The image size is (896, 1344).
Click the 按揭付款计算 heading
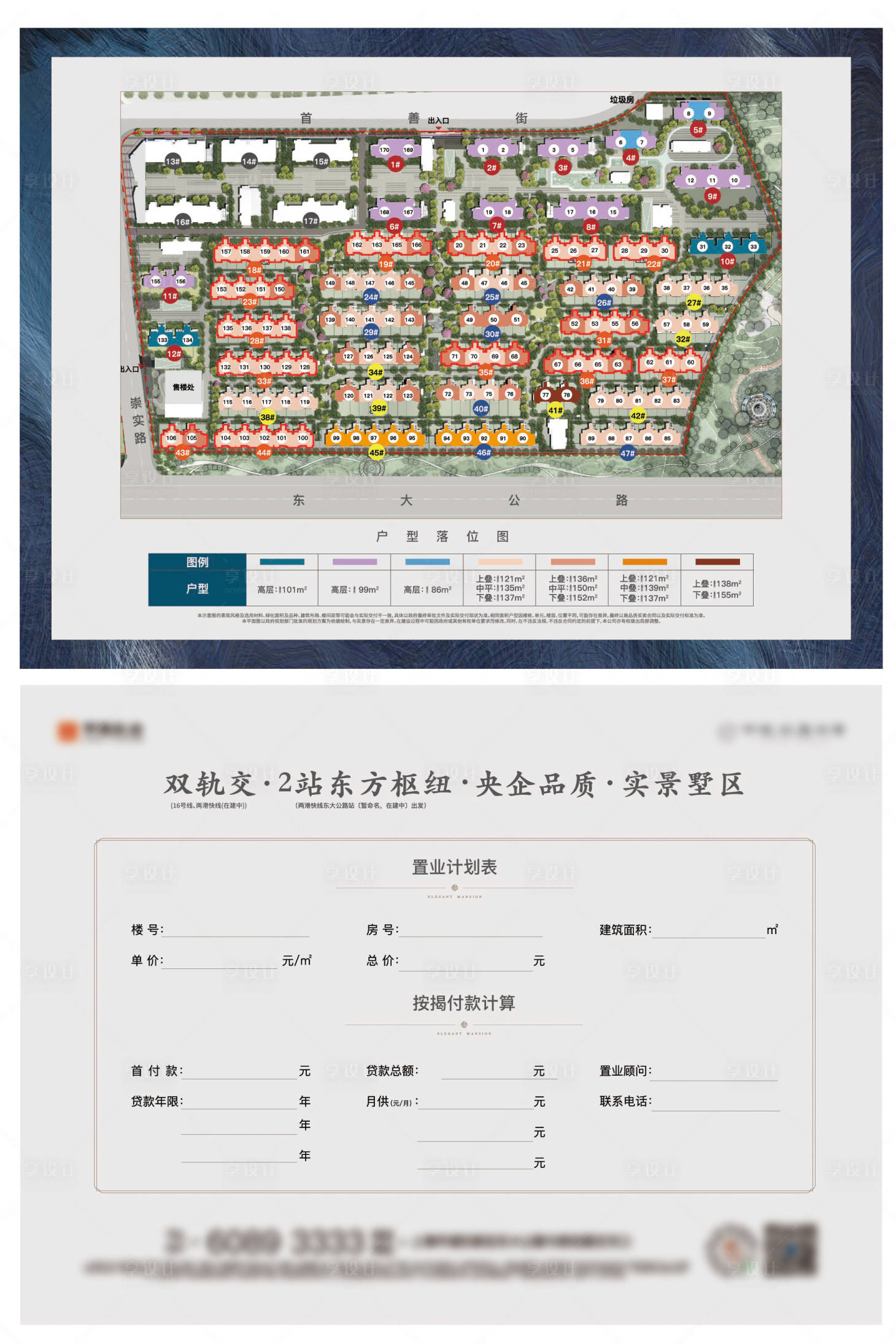(x=463, y=1003)
